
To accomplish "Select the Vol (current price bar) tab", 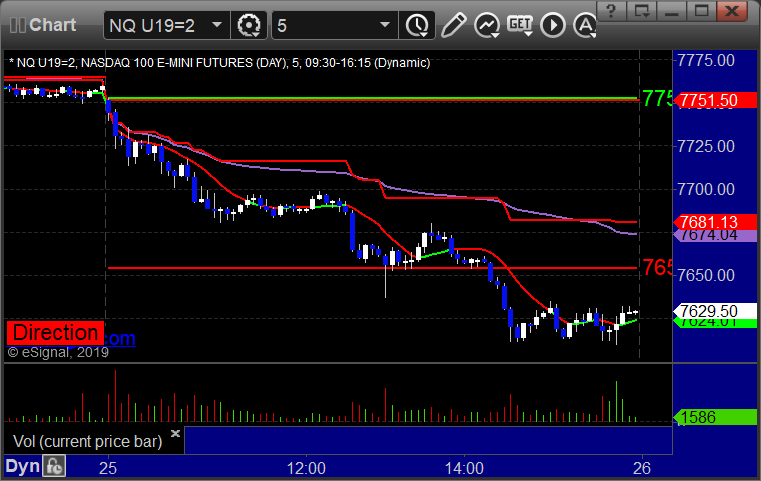I will (x=87, y=441).
